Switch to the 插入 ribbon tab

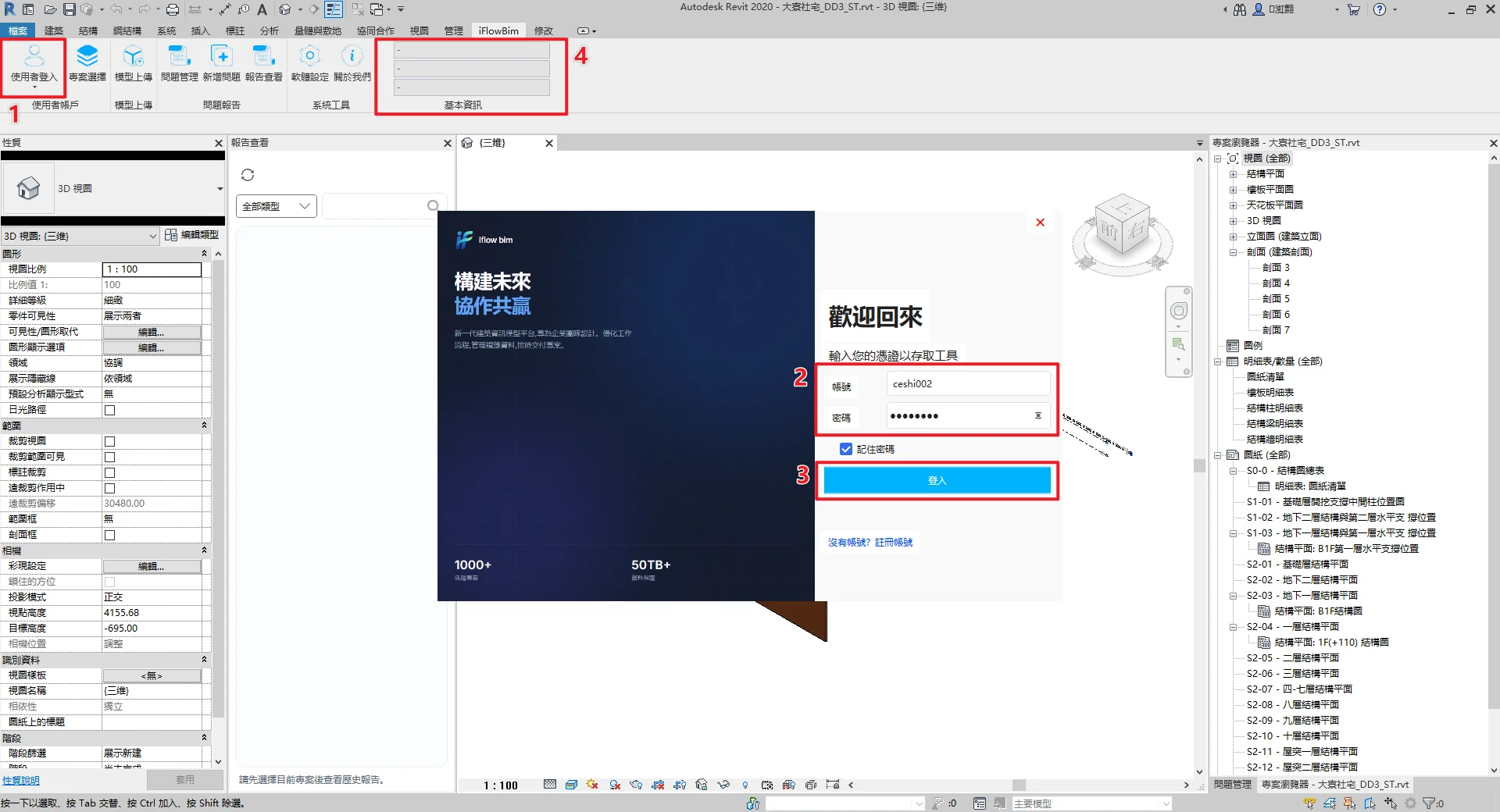click(201, 30)
